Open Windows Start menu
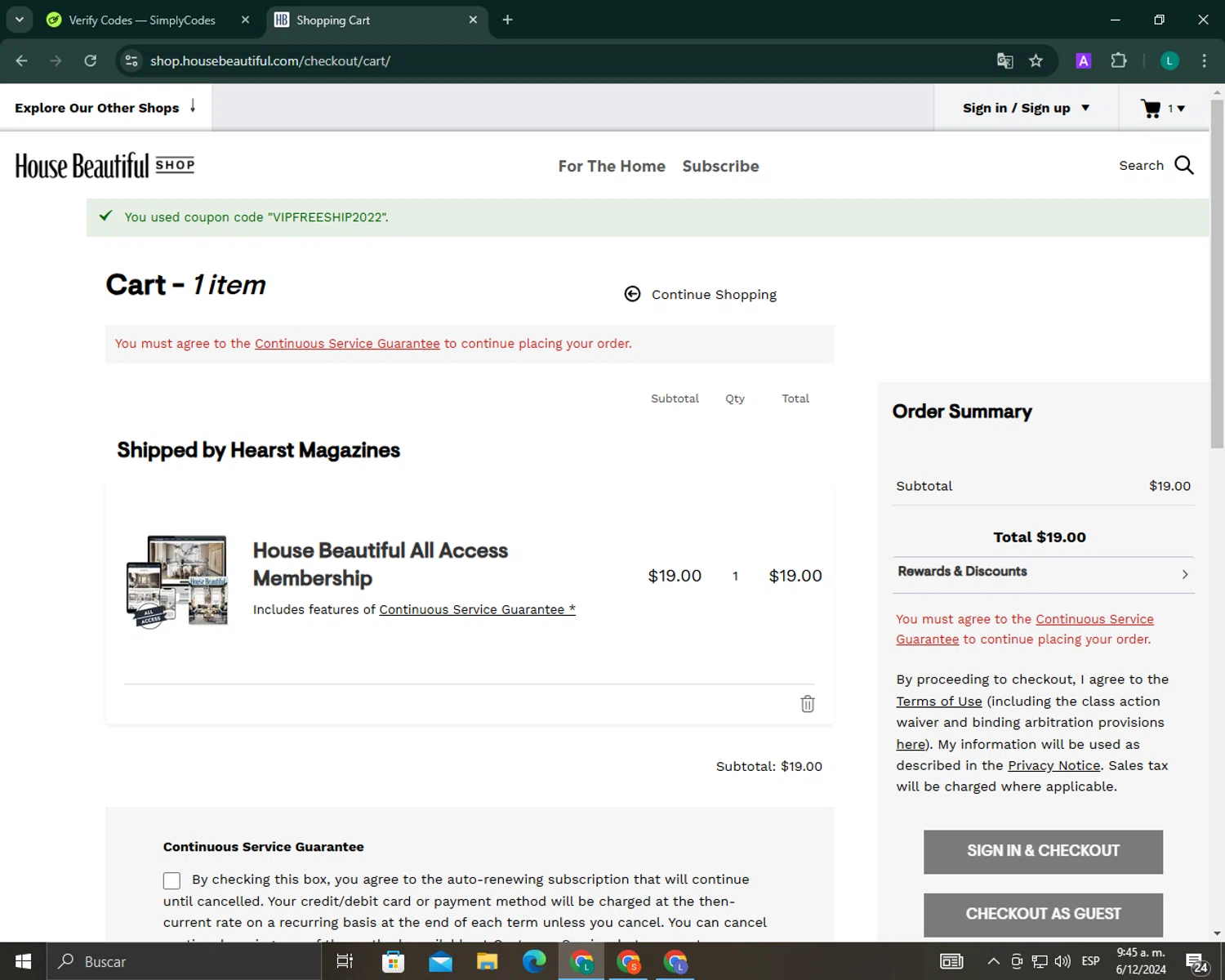 pos(23,961)
